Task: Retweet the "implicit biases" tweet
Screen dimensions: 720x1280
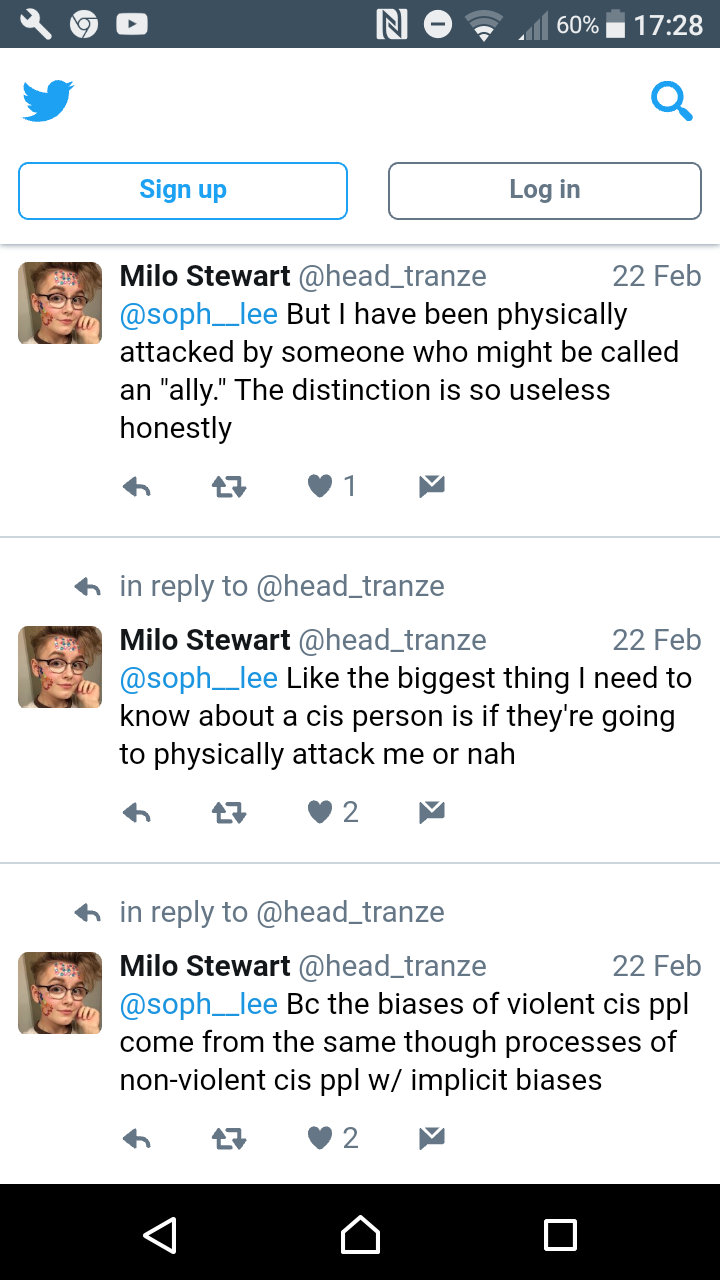Action: (x=229, y=1139)
